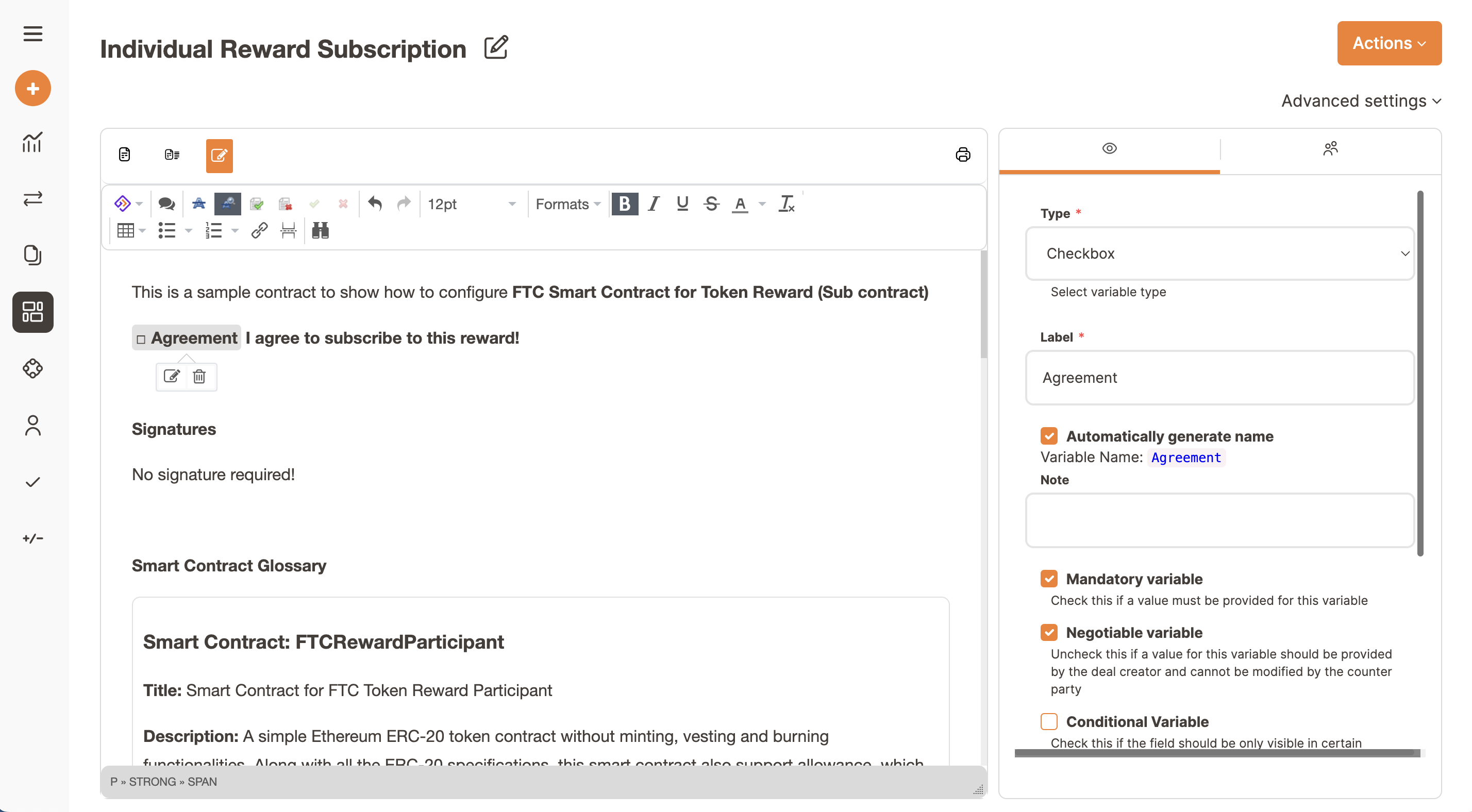Insert a link with the chain icon
1472x812 pixels.
[259, 230]
